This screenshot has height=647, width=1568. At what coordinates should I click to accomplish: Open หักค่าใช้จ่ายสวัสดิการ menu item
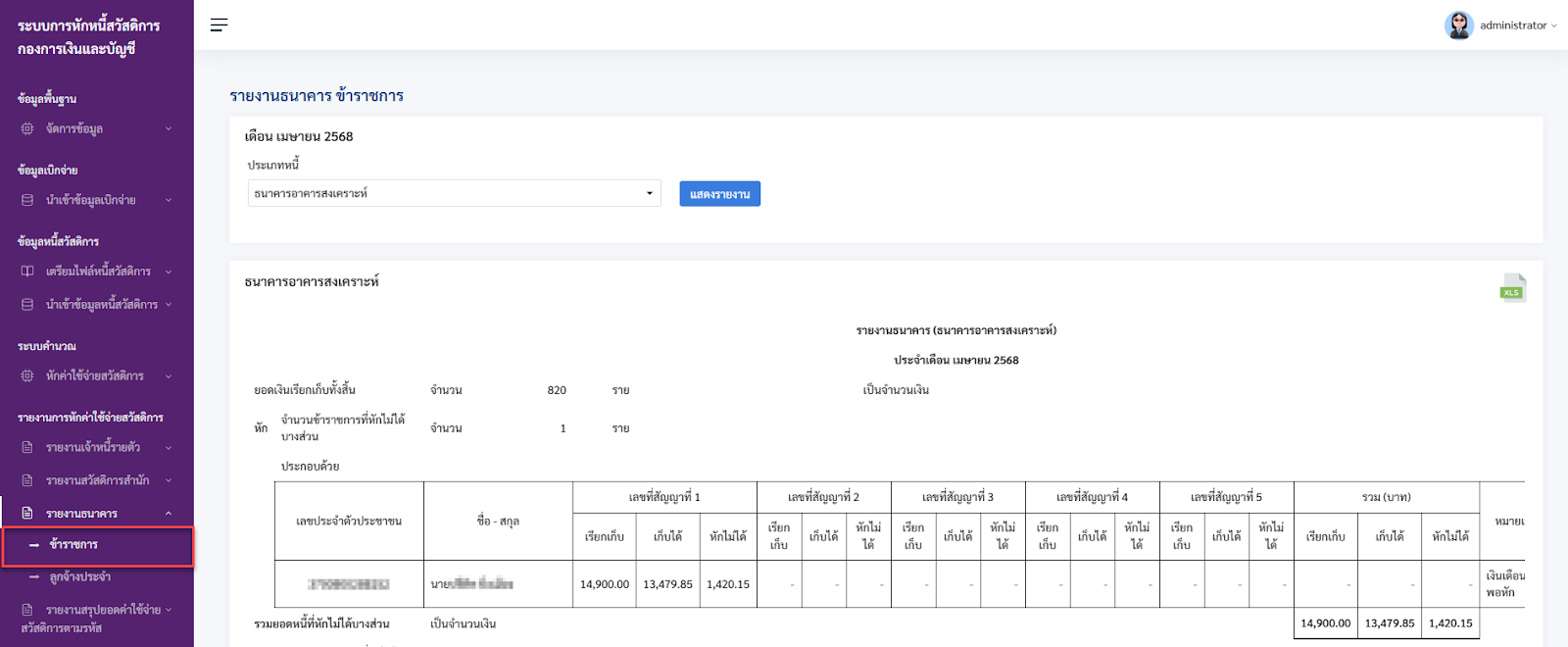pyautogui.click(x=97, y=375)
